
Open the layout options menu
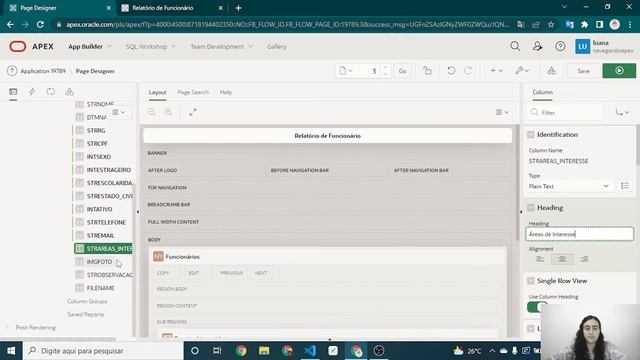[x=502, y=112]
